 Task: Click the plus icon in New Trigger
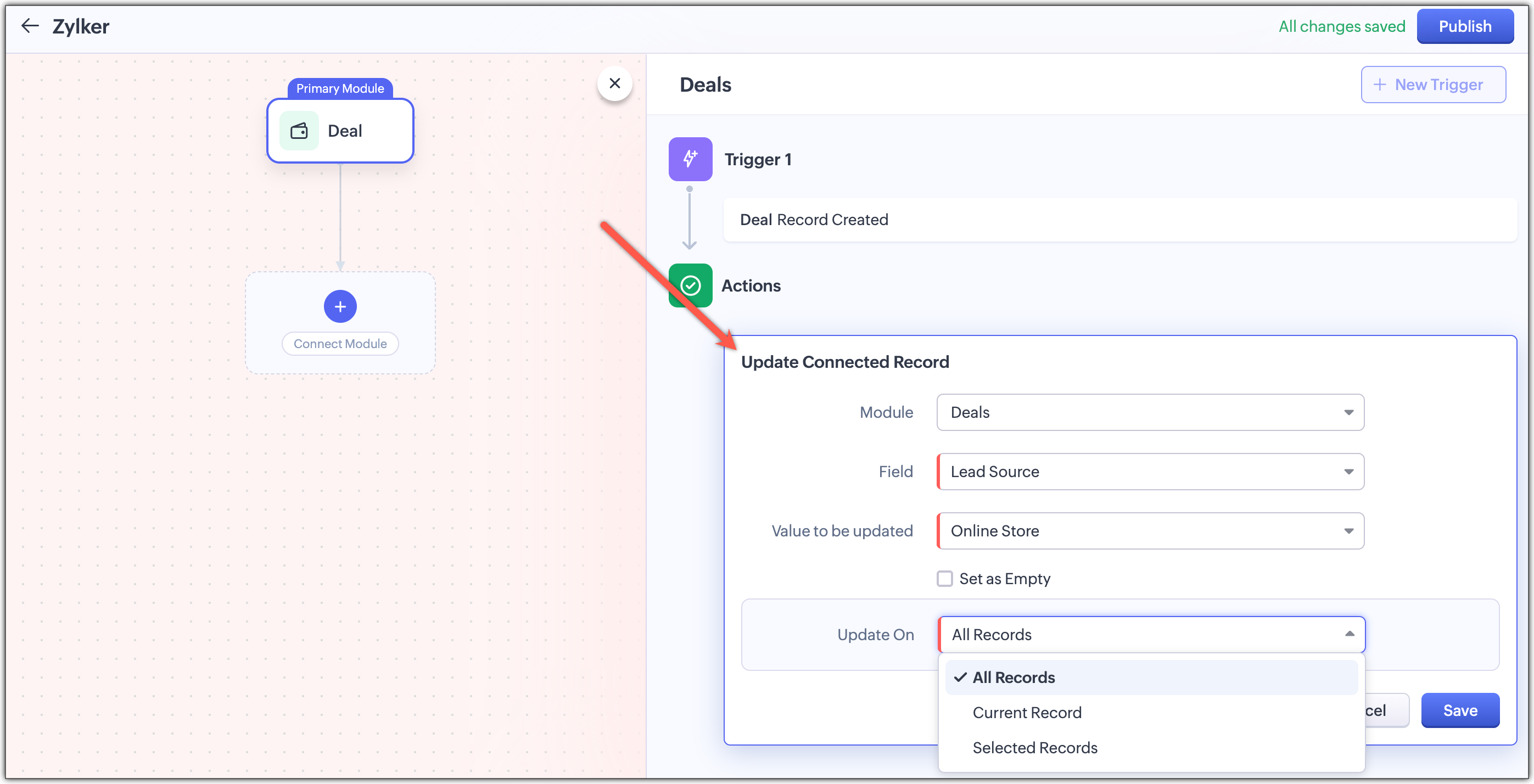coord(1379,85)
